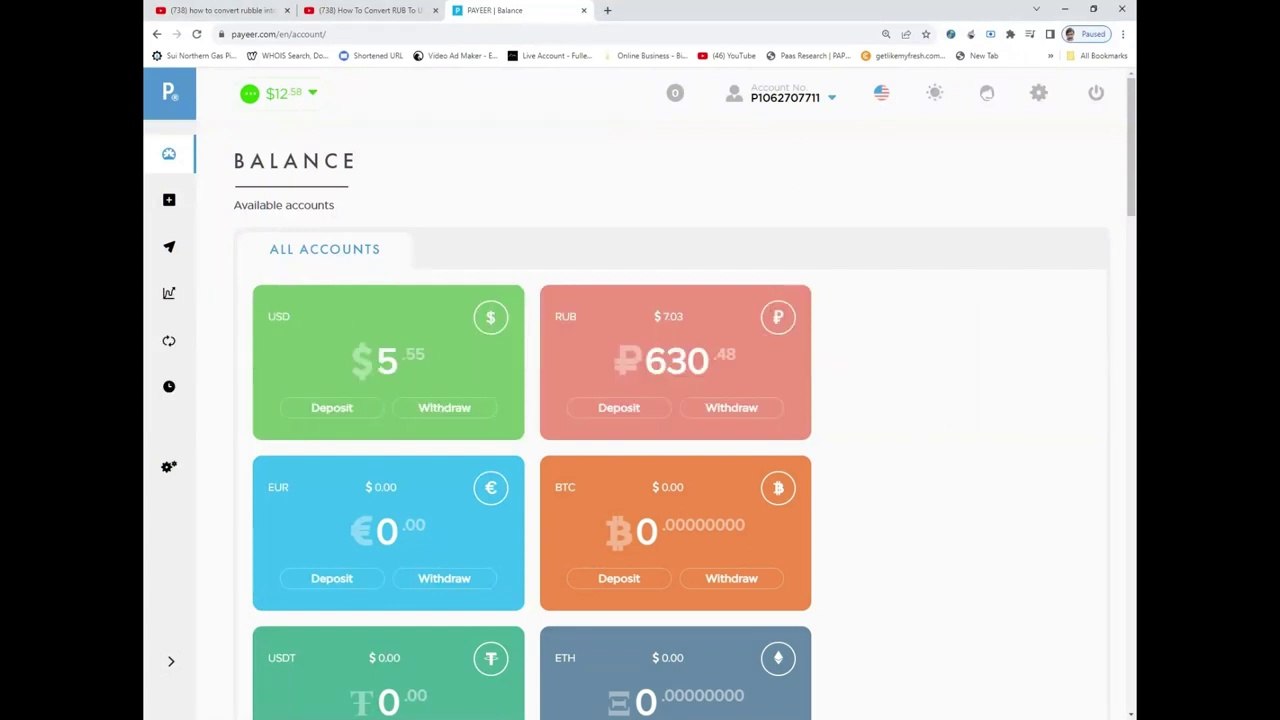Click the dollar icon on USD card
This screenshot has height=720, width=1280.
pos(491,318)
